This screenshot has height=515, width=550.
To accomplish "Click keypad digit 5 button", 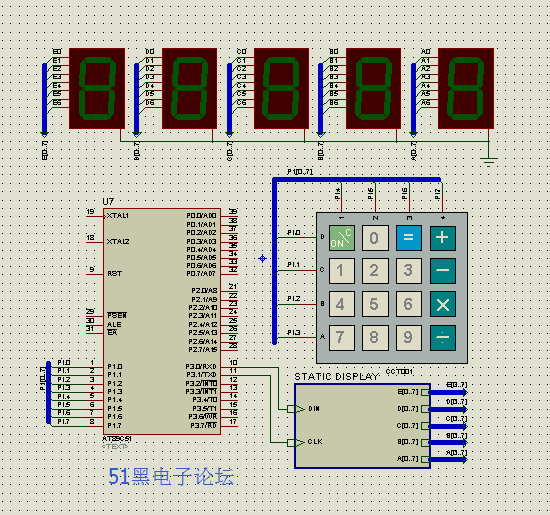I will (x=375, y=304).
